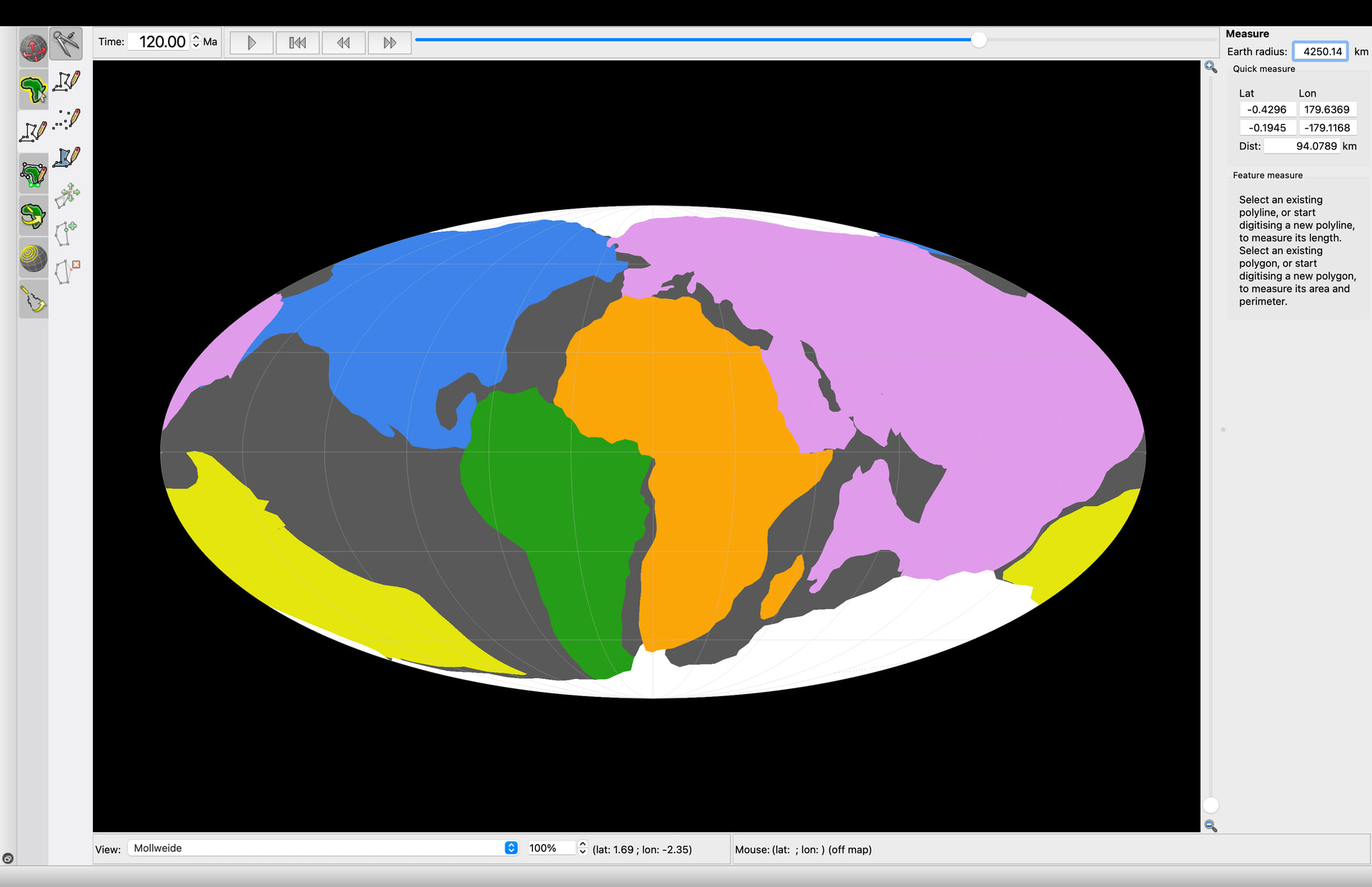Click the zoom in magnifier icon
The width and height of the screenshot is (1372, 887).
(x=1211, y=67)
